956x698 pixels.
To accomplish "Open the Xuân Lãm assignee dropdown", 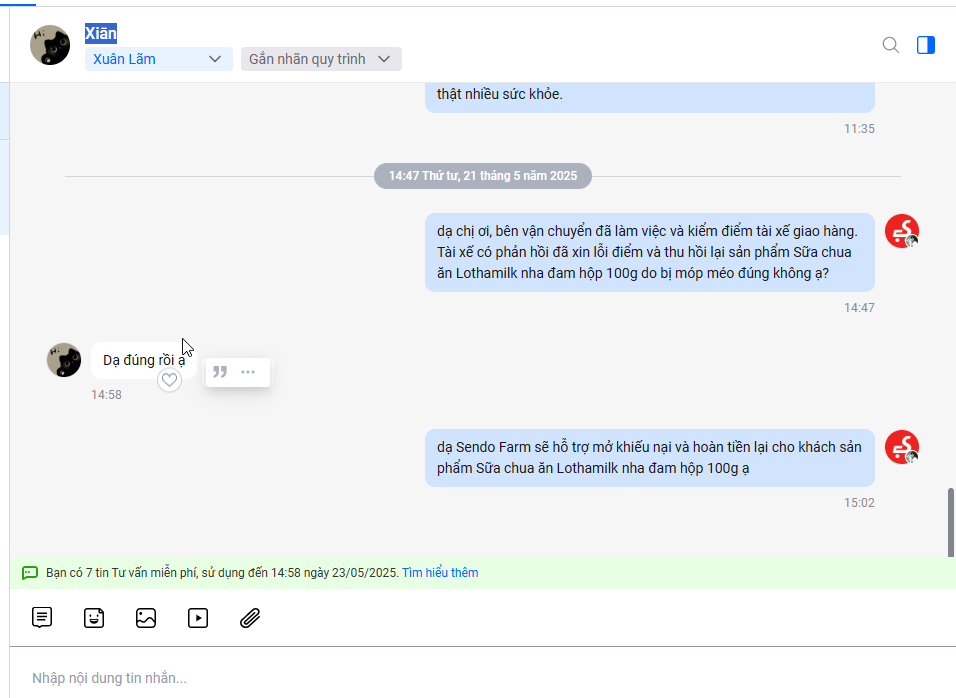I will click(159, 59).
